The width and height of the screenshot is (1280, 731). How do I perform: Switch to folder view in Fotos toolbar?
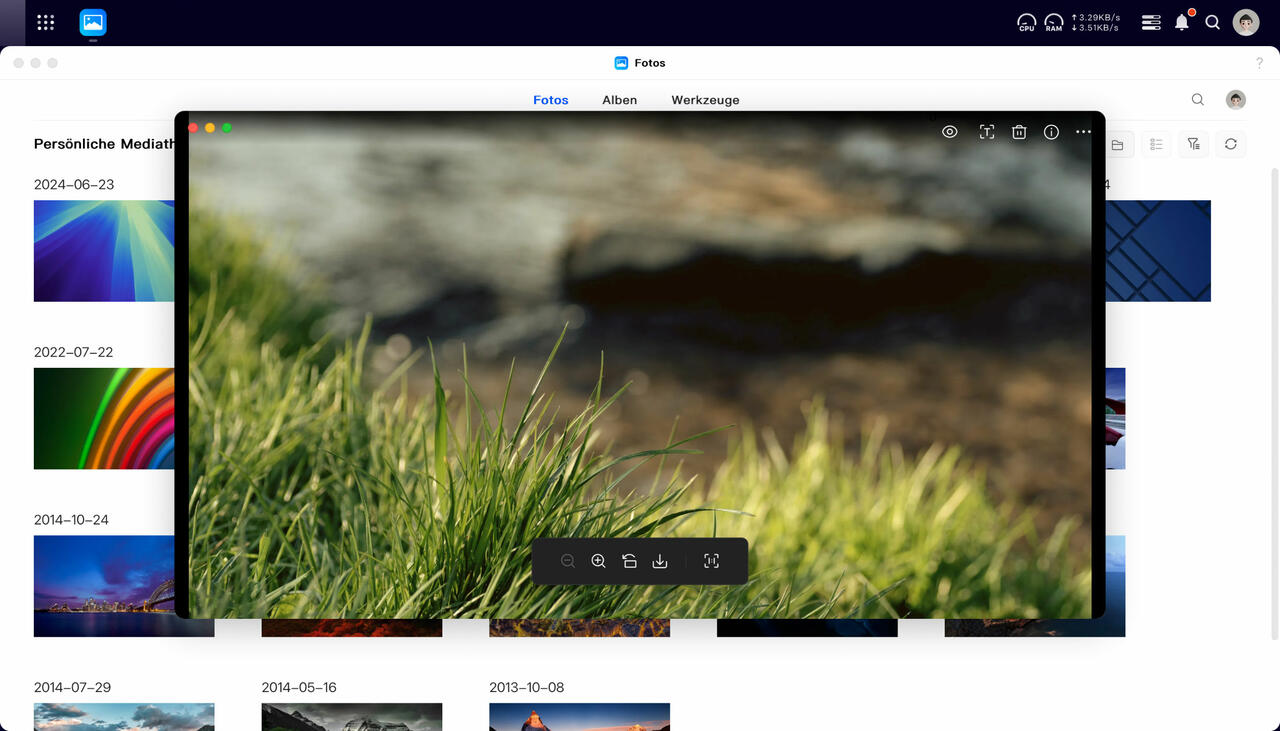pos(1117,145)
